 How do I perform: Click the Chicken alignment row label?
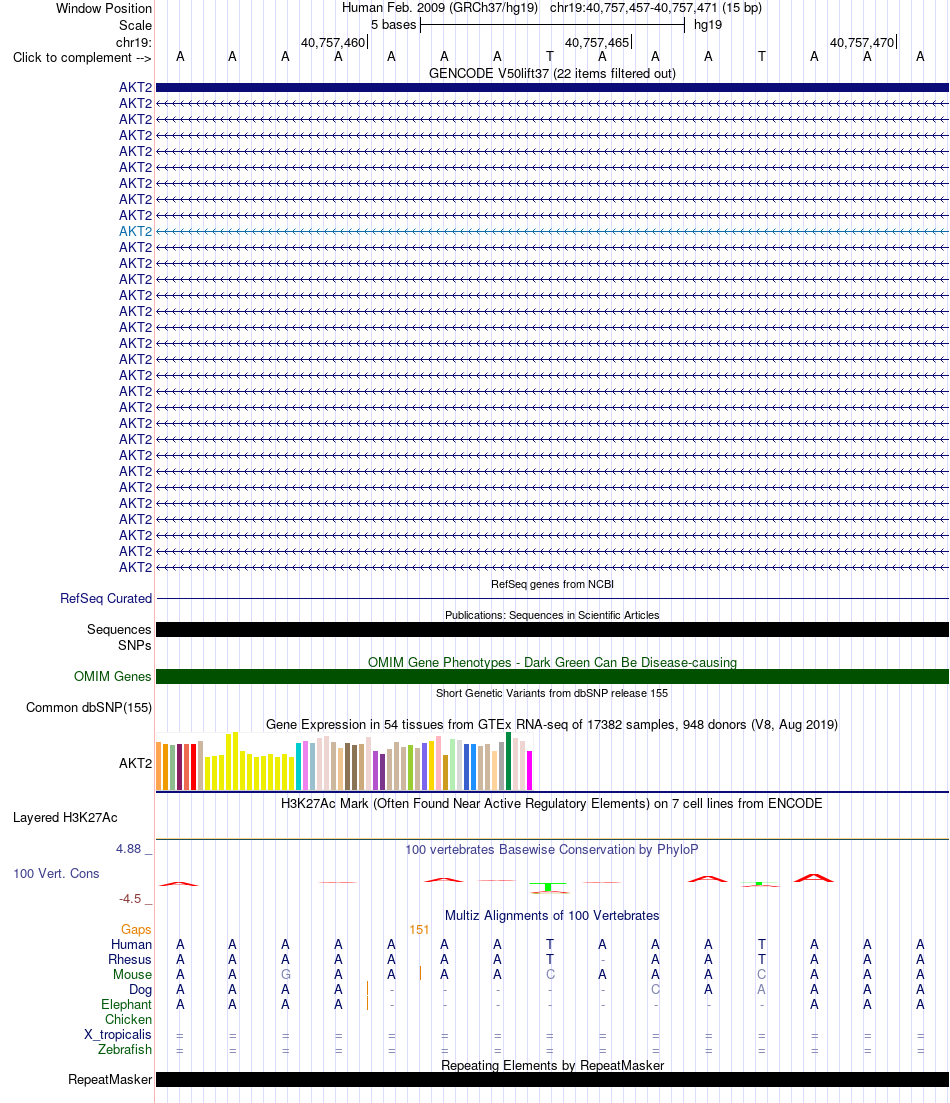pos(128,1020)
